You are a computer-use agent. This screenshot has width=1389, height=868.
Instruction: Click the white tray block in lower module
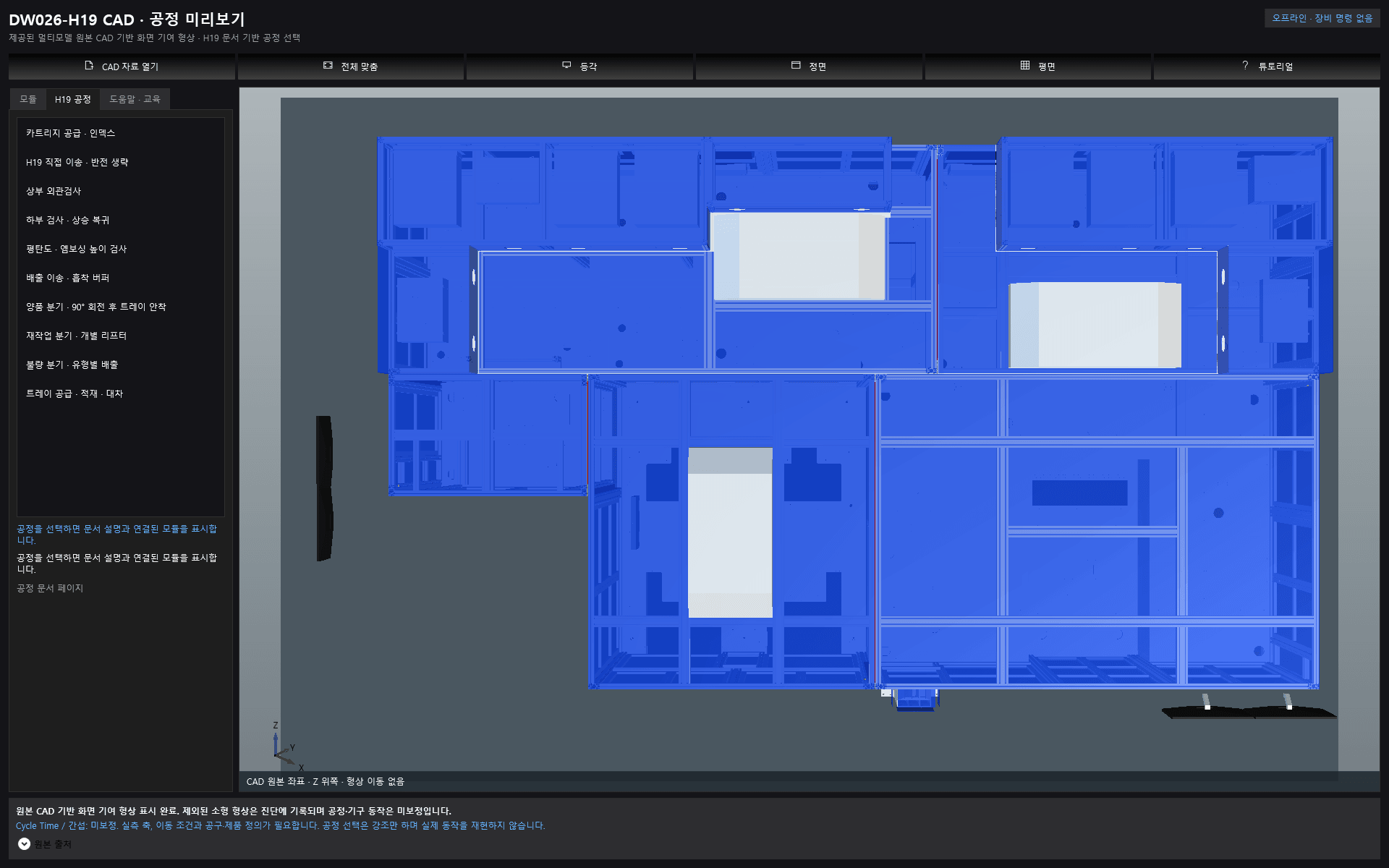[x=730, y=533]
